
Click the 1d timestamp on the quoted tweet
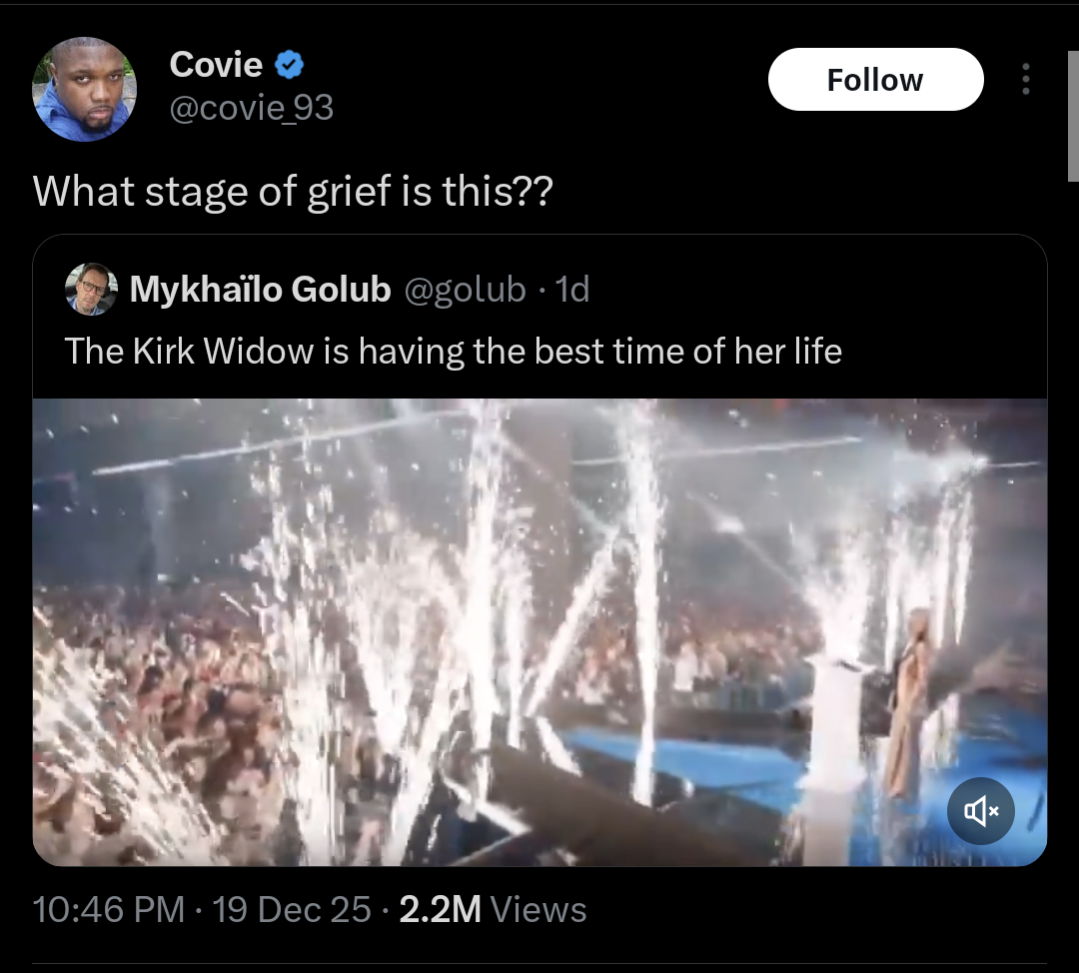[572, 290]
